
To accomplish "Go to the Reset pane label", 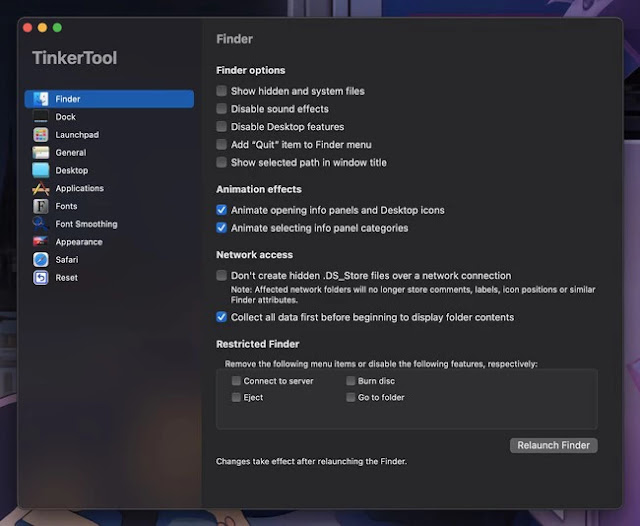I will point(67,277).
